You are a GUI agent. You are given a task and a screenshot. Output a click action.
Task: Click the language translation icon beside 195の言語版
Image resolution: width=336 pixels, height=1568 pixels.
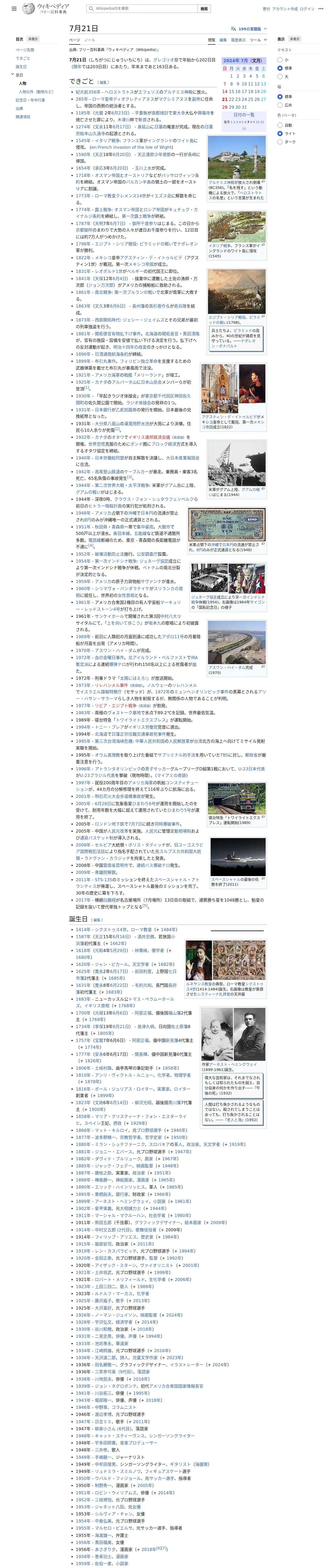pos(234,28)
